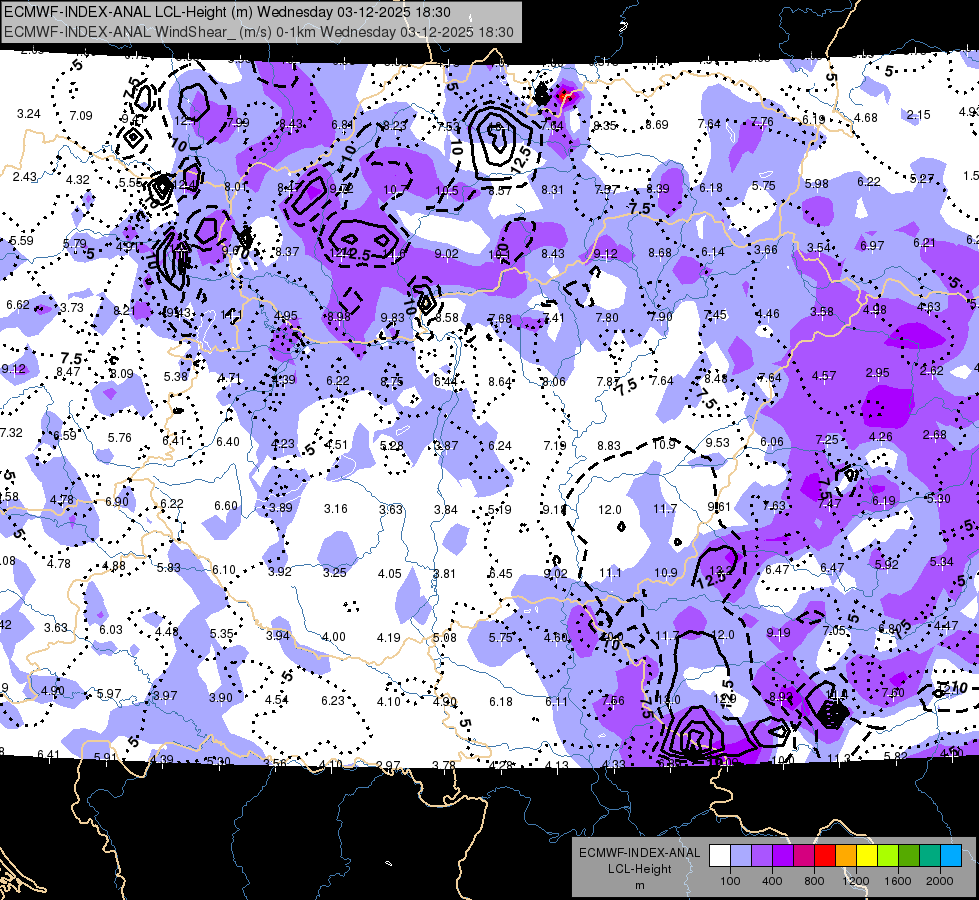The width and height of the screenshot is (979, 900).
Task: Click the wind shear value "3.54"
Action: 819,248
